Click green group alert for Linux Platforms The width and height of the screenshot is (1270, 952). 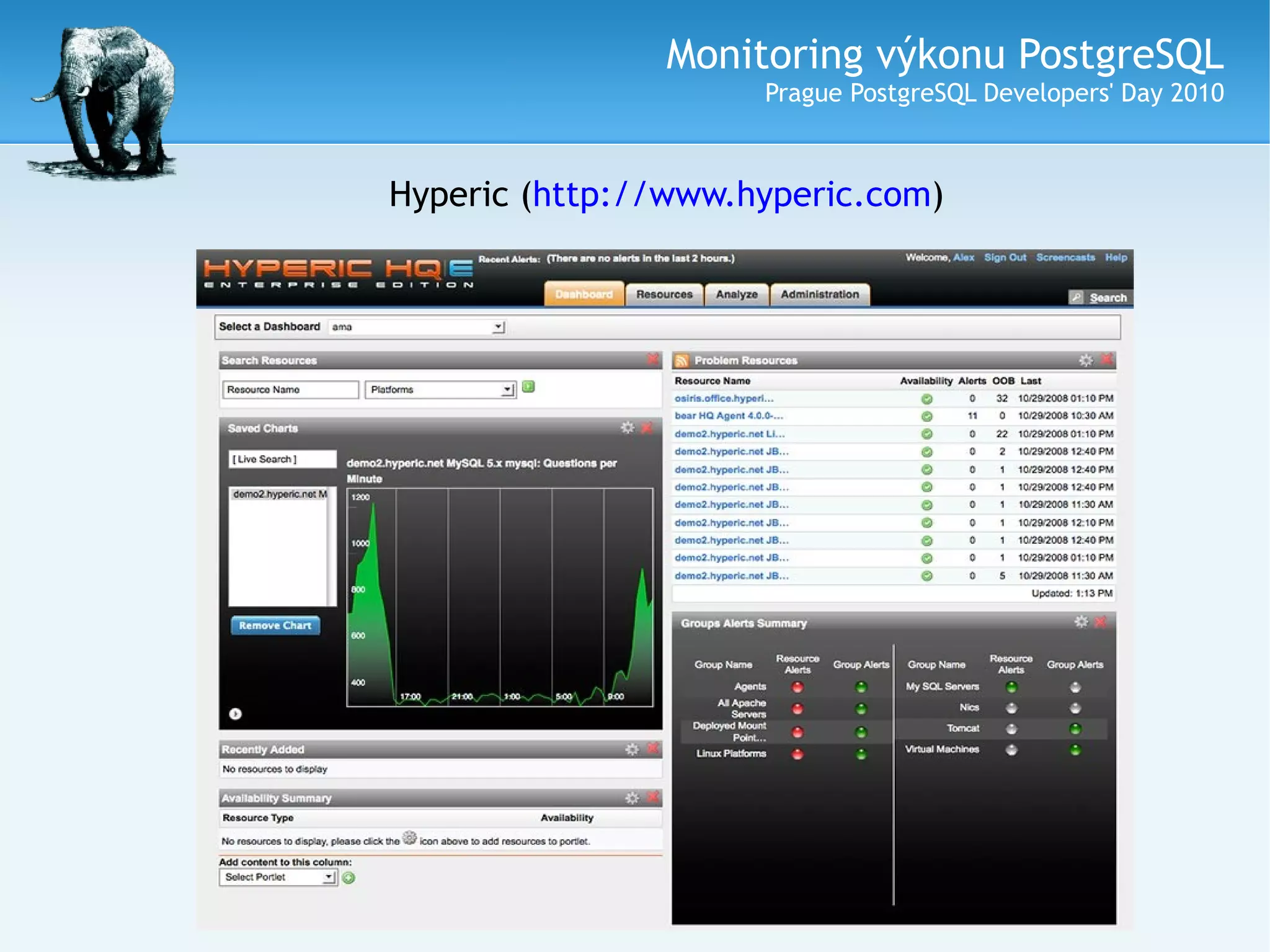coord(861,754)
